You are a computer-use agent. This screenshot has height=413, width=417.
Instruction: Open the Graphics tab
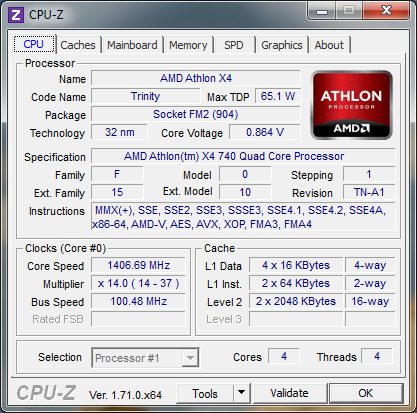pos(282,45)
